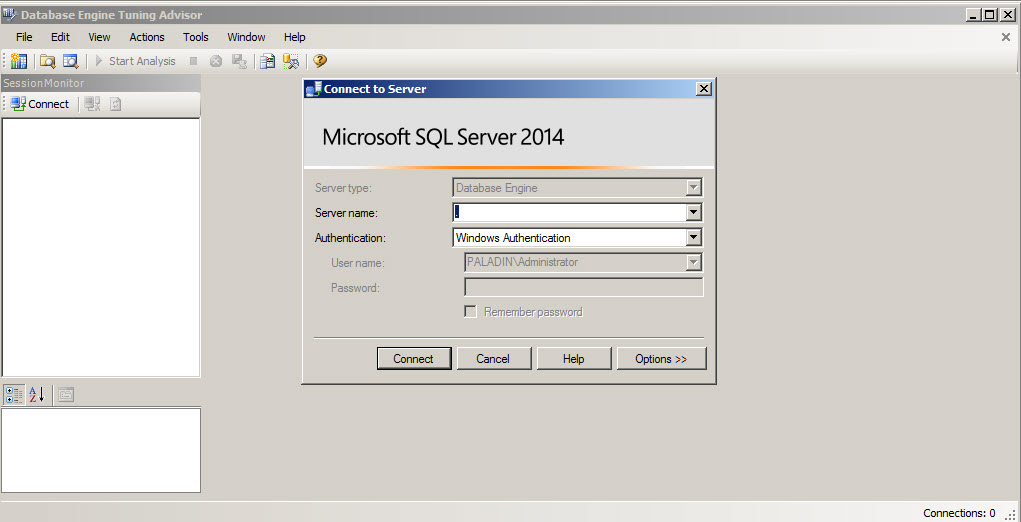Click the database tools wrench icon
The height and width of the screenshot is (522, 1021).
tap(291, 61)
